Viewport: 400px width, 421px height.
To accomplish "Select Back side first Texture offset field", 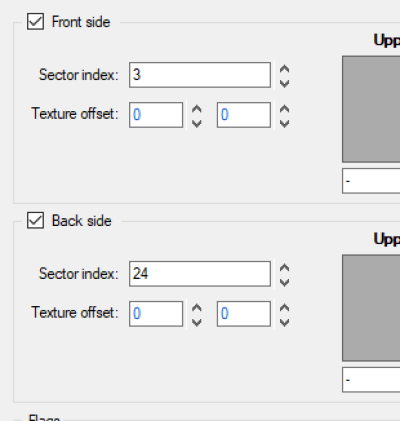I will (x=156, y=314).
